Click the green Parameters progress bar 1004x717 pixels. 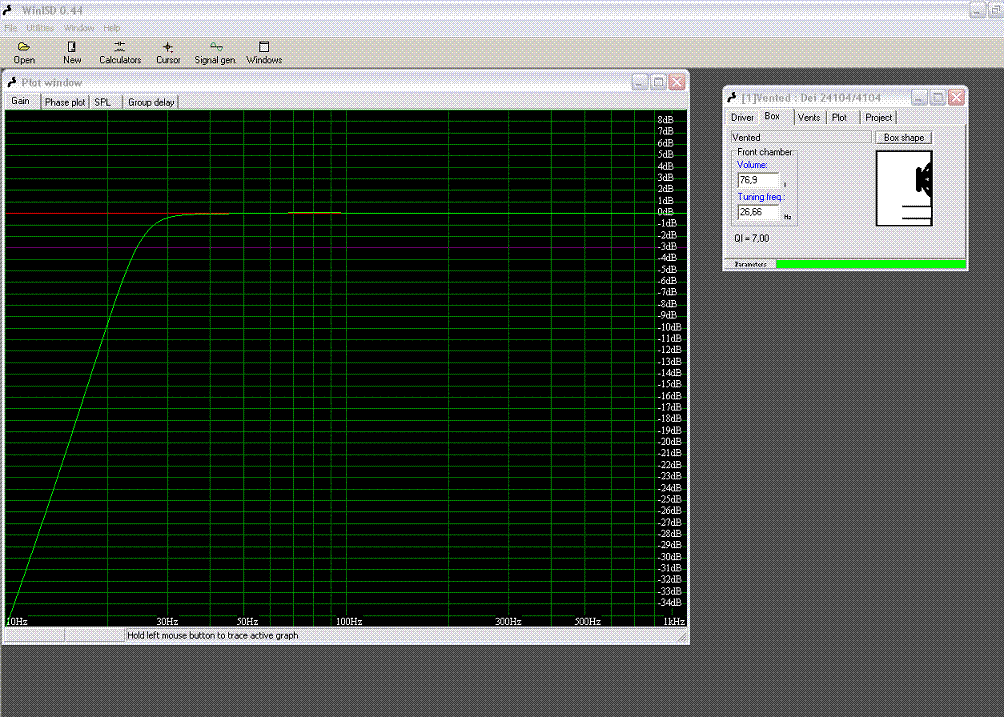870,264
